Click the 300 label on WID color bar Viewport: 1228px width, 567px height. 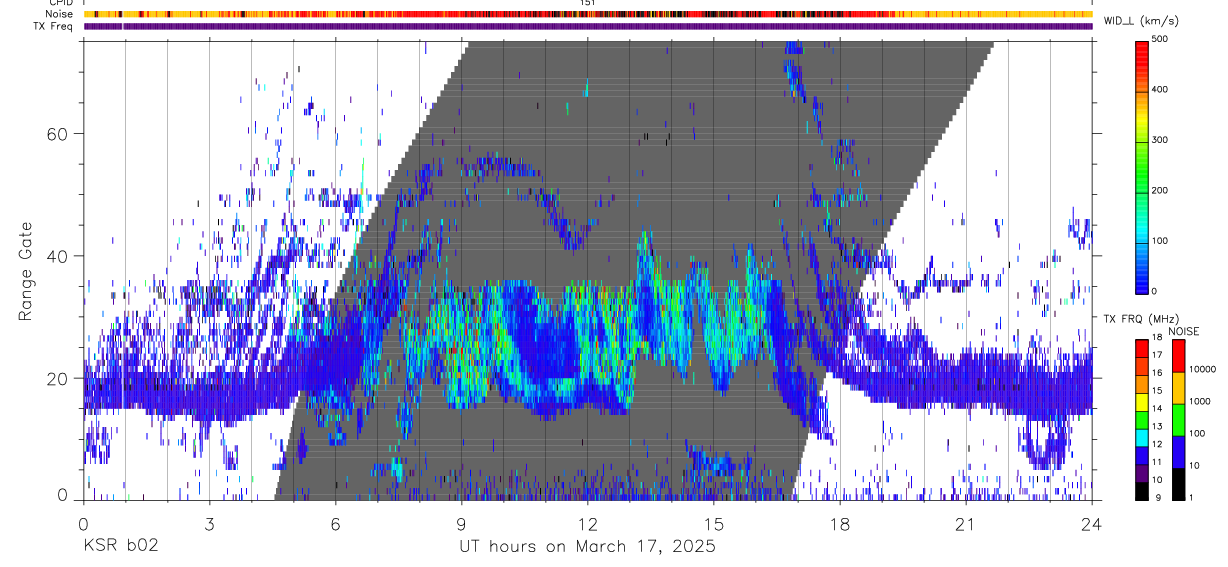point(1161,140)
